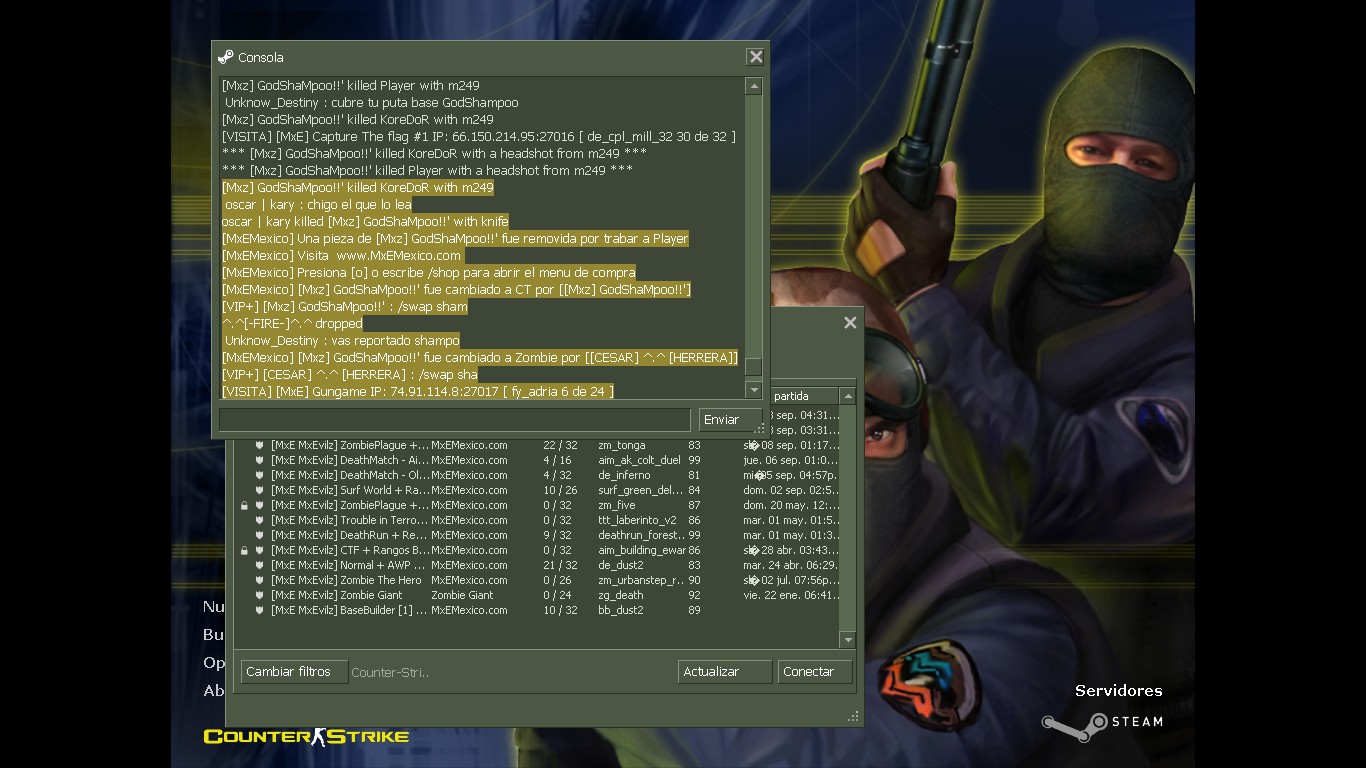The image size is (1366, 768).
Task: Click Actualizar to refresh servers
Action: pyautogui.click(x=724, y=672)
